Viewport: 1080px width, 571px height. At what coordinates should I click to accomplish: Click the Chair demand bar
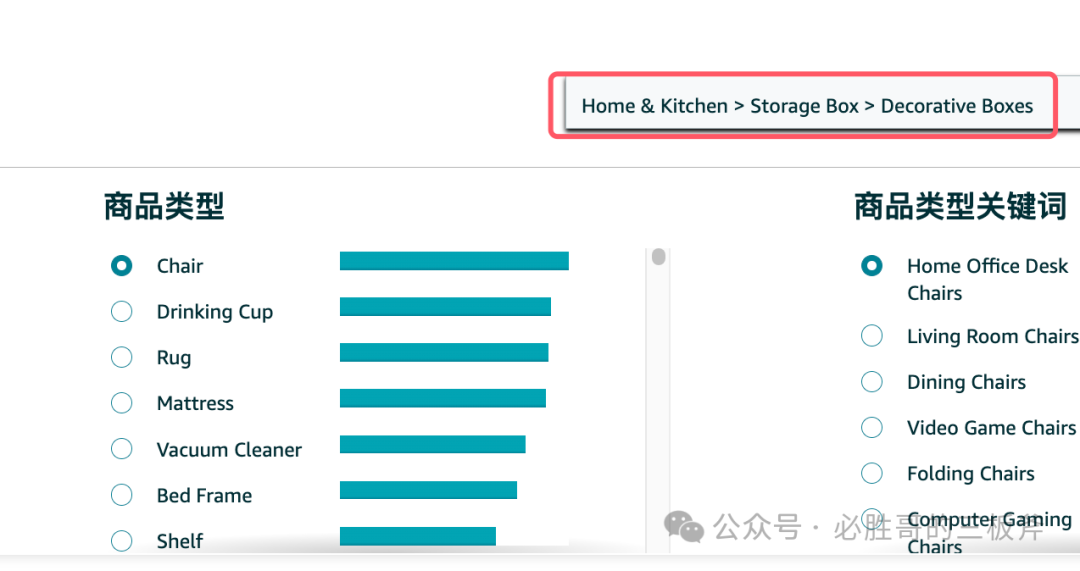454,261
